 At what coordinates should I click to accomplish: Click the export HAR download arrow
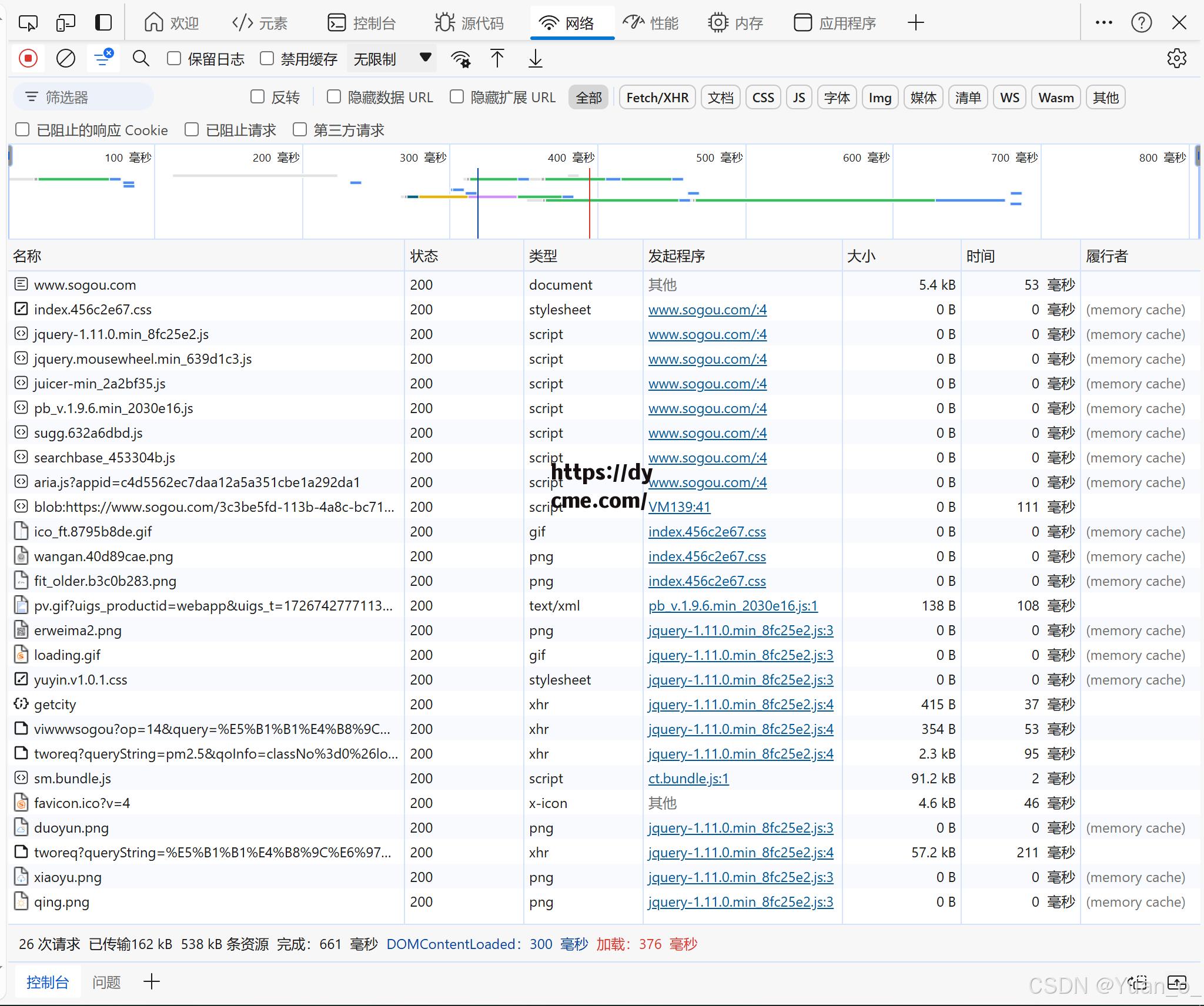click(x=535, y=59)
